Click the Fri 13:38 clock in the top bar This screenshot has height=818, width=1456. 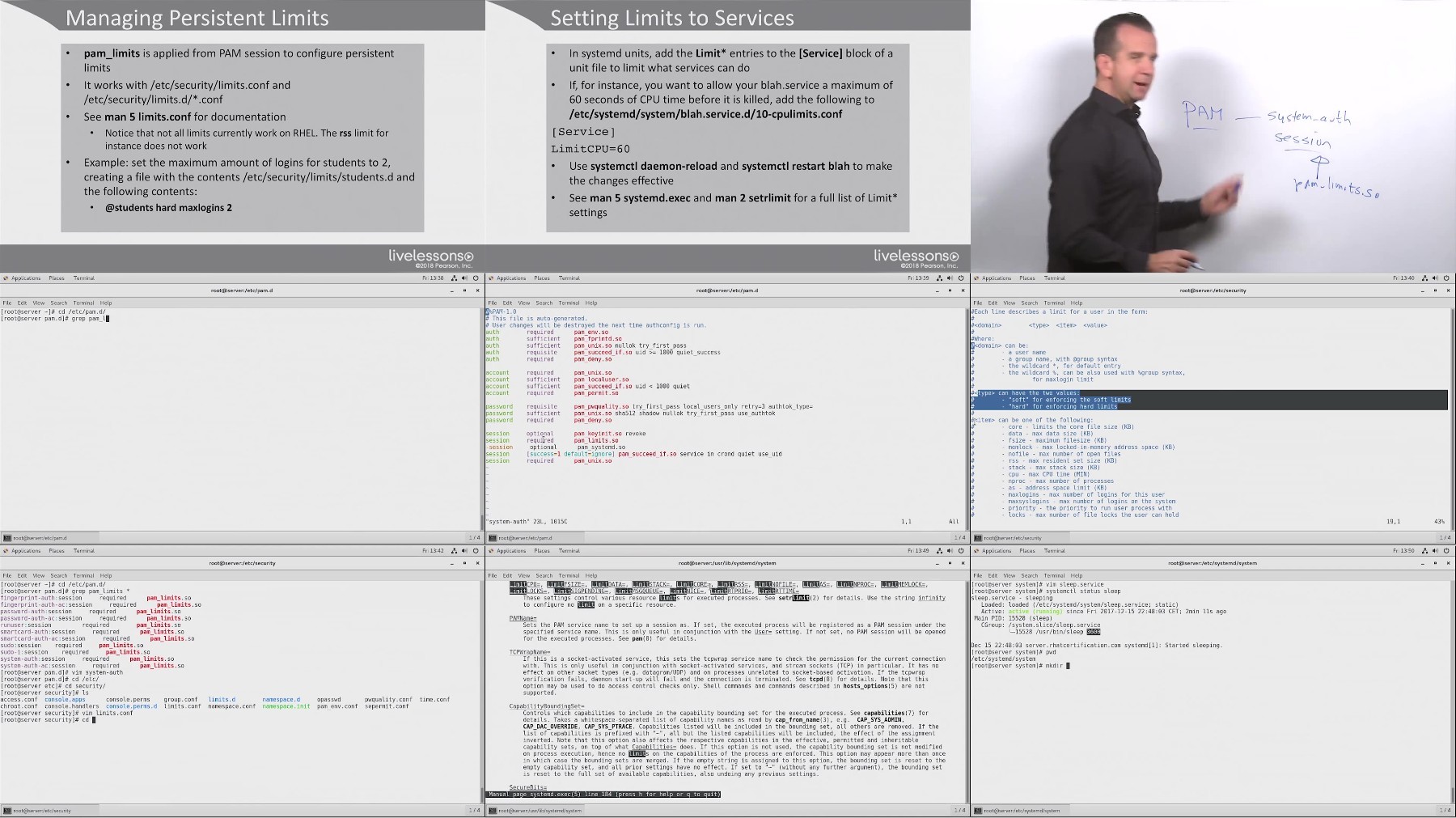pyautogui.click(x=433, y=278)
